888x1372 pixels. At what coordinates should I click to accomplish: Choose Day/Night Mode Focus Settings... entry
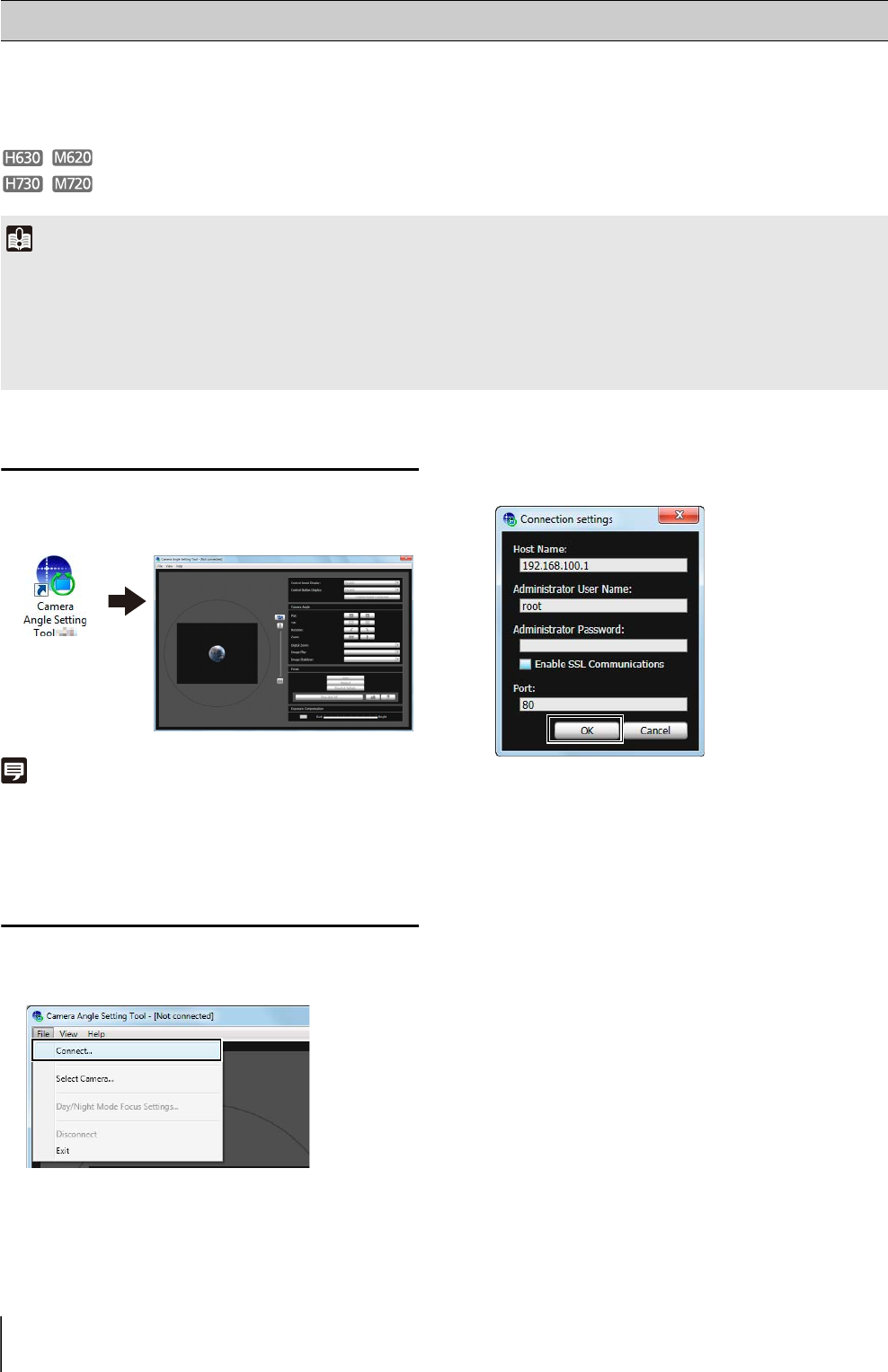tap(127, 1106)
